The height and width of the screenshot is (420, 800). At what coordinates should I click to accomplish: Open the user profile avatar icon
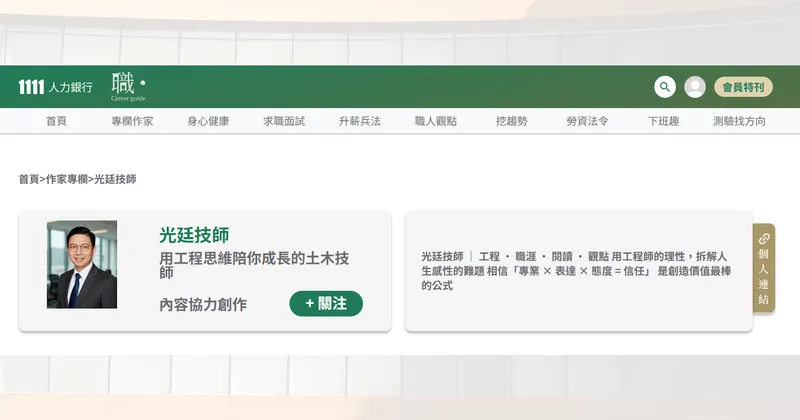click(695, 87)
